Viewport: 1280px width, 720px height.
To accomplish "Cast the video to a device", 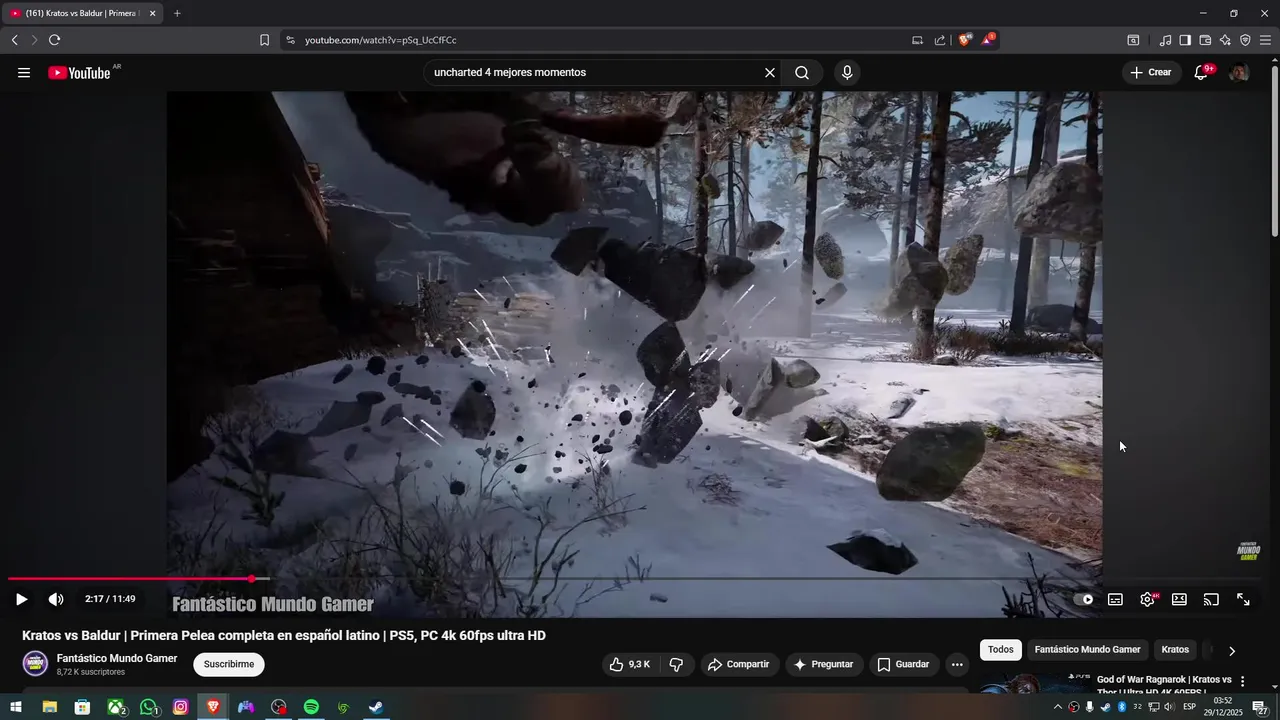I will [1211, 600].
